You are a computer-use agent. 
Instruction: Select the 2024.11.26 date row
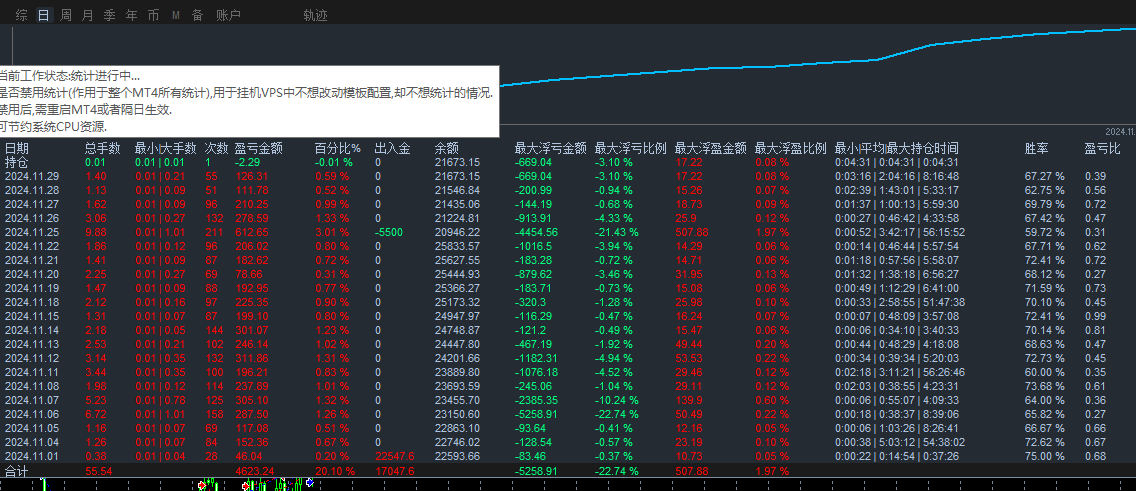click(33, 218)
